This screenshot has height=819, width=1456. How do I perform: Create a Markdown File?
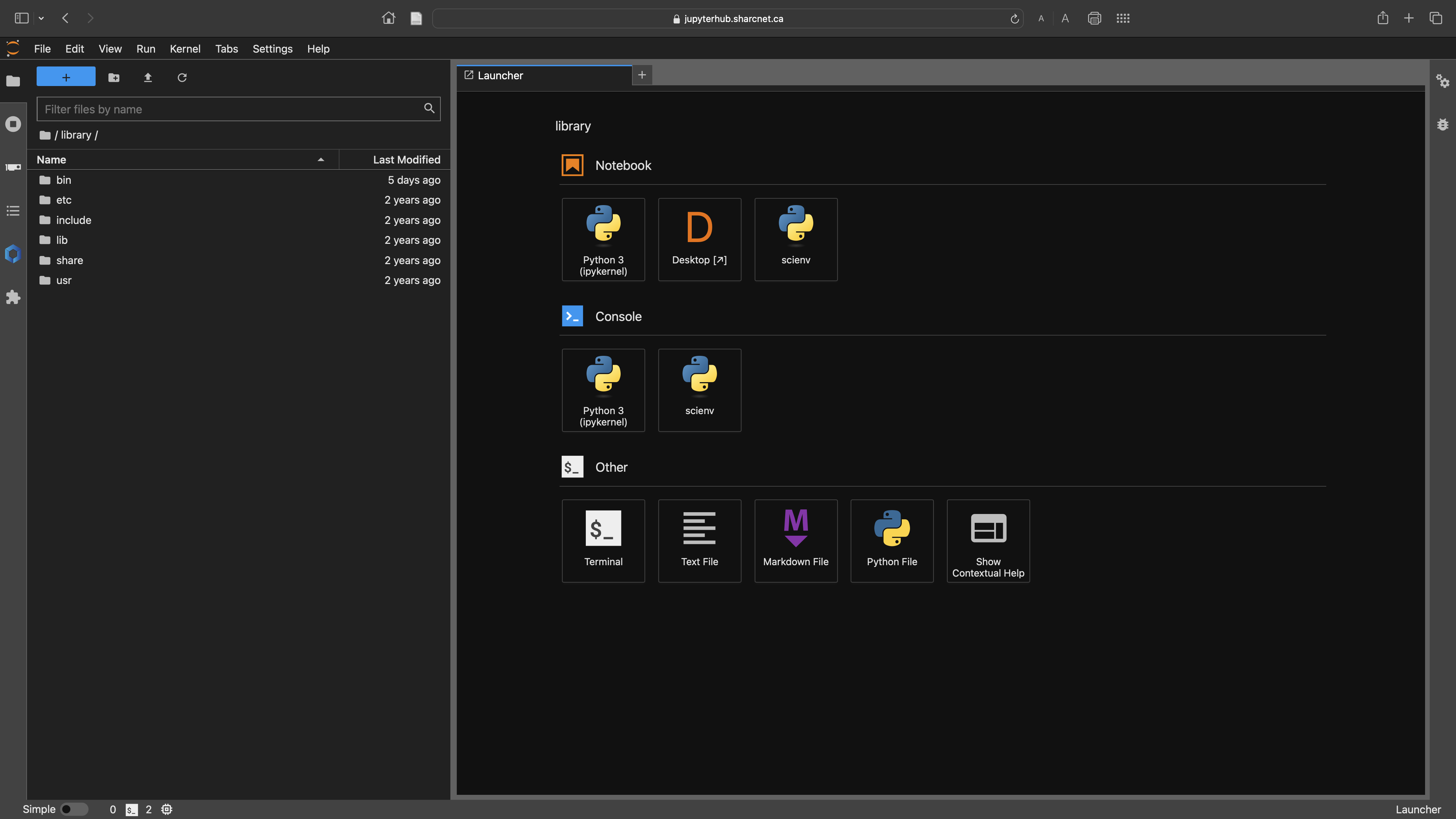[795, 540]
